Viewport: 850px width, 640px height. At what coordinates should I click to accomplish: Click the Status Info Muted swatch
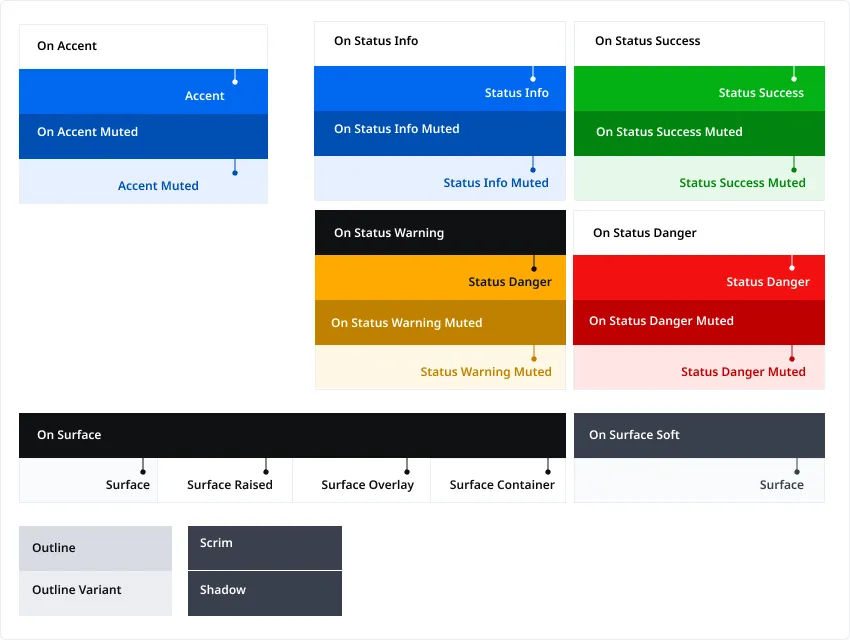tap(440, 182)
